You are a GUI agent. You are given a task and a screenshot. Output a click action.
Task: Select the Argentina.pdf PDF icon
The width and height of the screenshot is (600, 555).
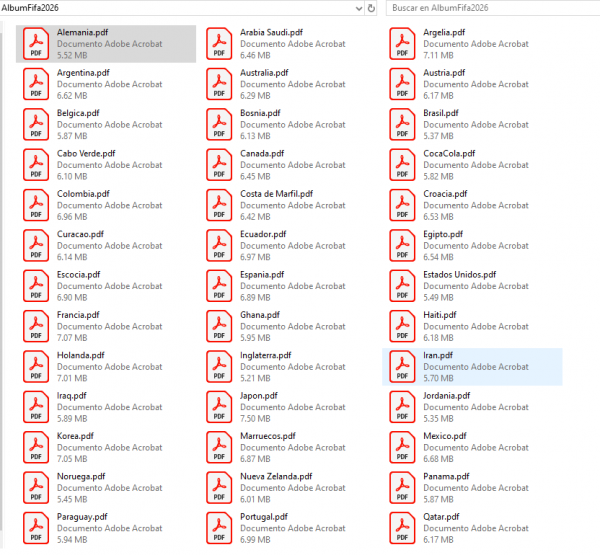tap(36, 84)
